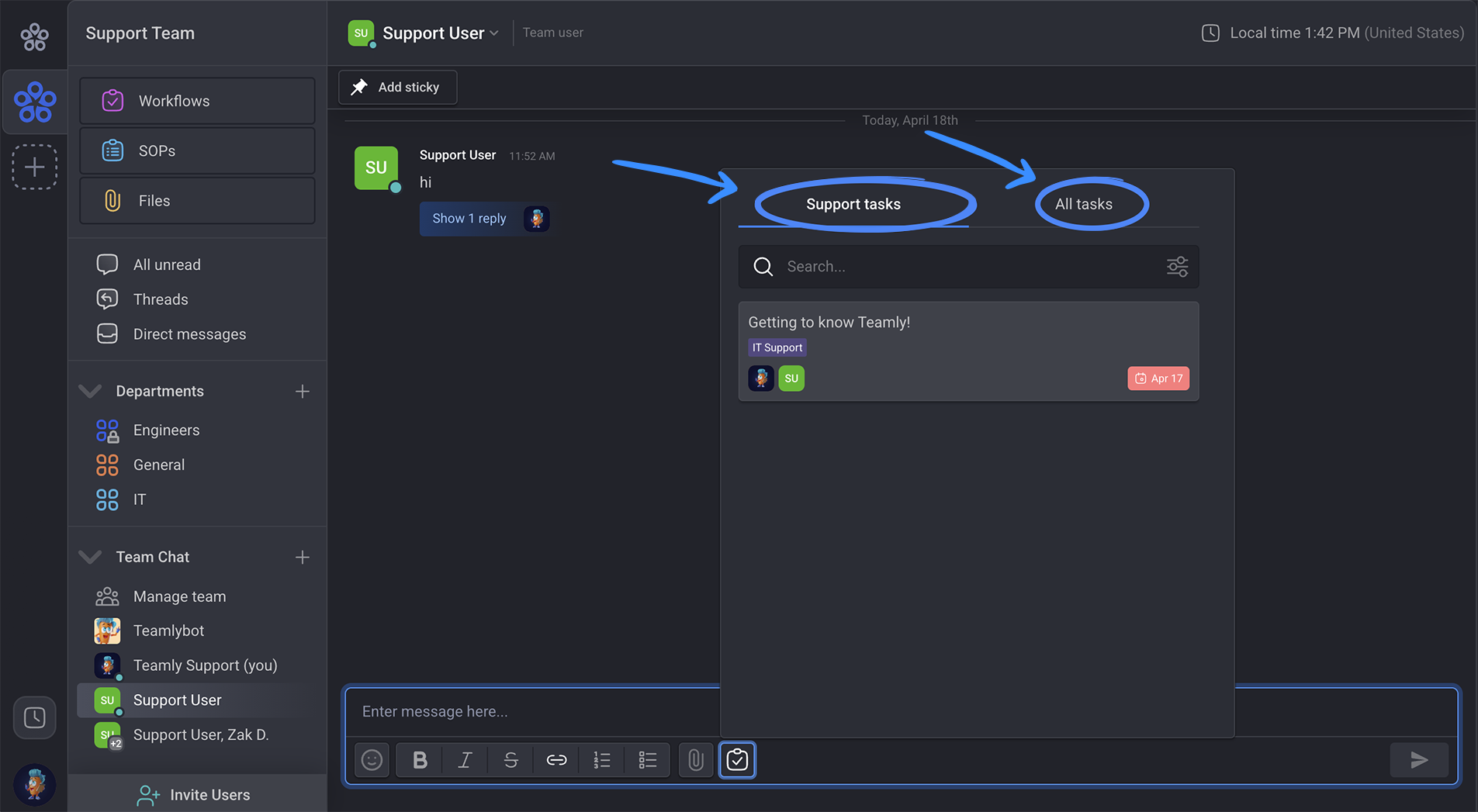The image size is (1478, 812).
Task: Click the IT Support tag
Action: (x=777, y=347)
